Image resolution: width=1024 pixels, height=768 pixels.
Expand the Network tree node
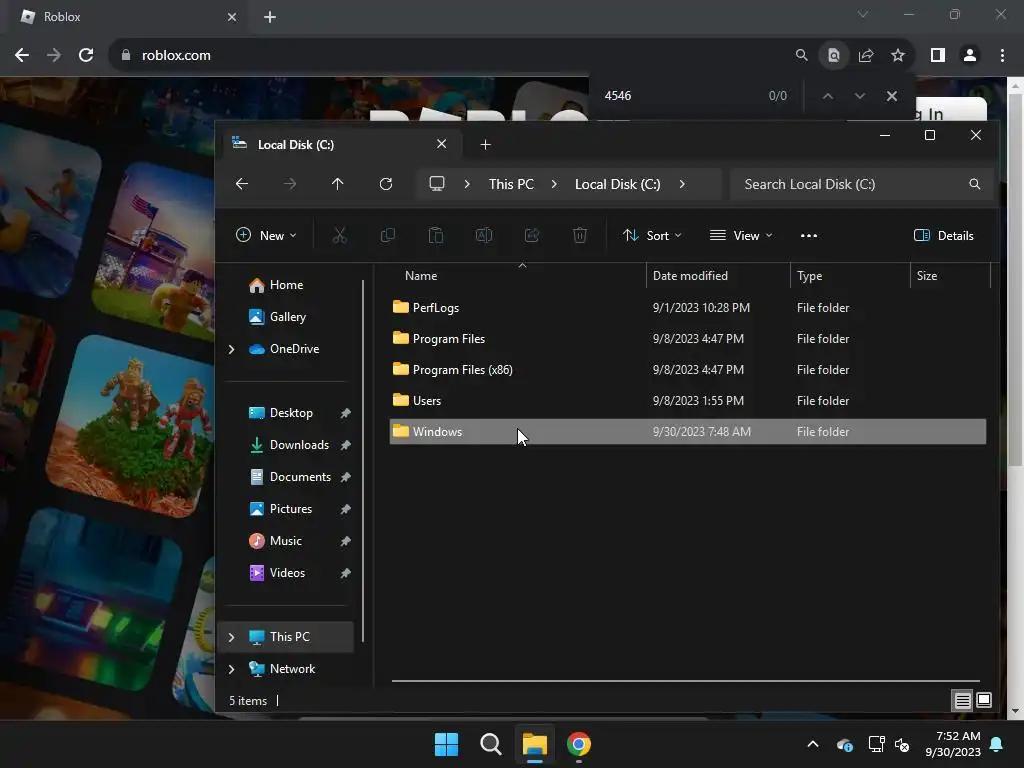point(231,669)
